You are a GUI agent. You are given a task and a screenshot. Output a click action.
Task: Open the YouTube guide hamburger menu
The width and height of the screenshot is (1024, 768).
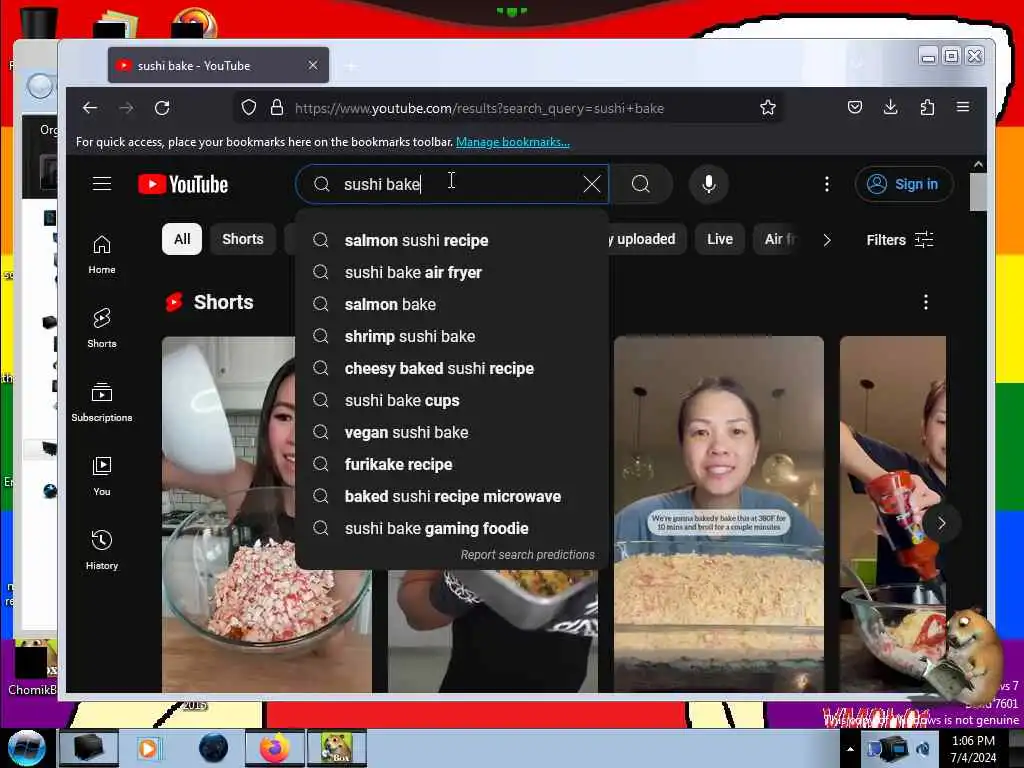click(x=102, y=184)
